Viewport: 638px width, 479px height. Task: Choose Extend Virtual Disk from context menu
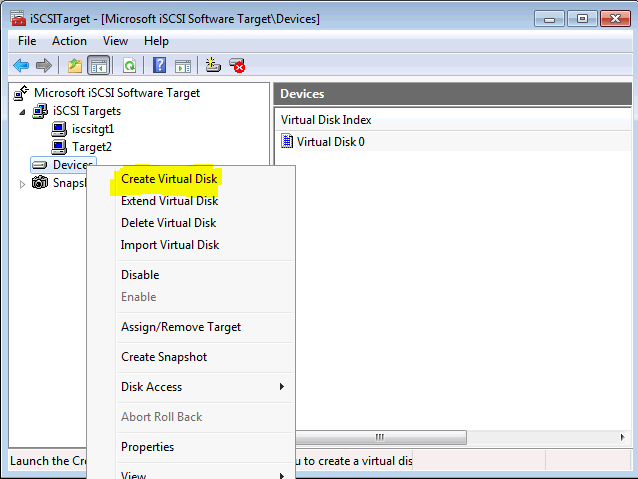point(170,201)
